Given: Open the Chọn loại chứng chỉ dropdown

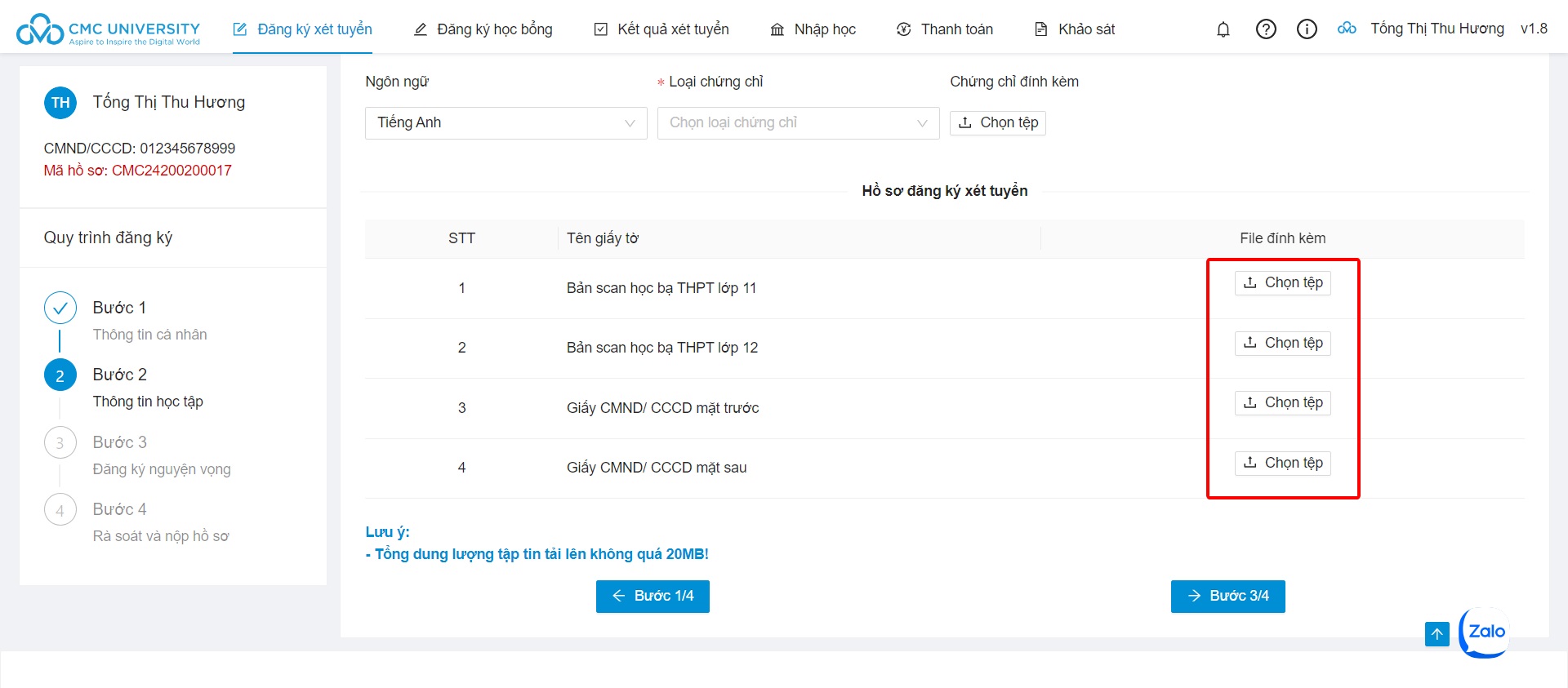Looking at the screenshot, I should [799, 123].
